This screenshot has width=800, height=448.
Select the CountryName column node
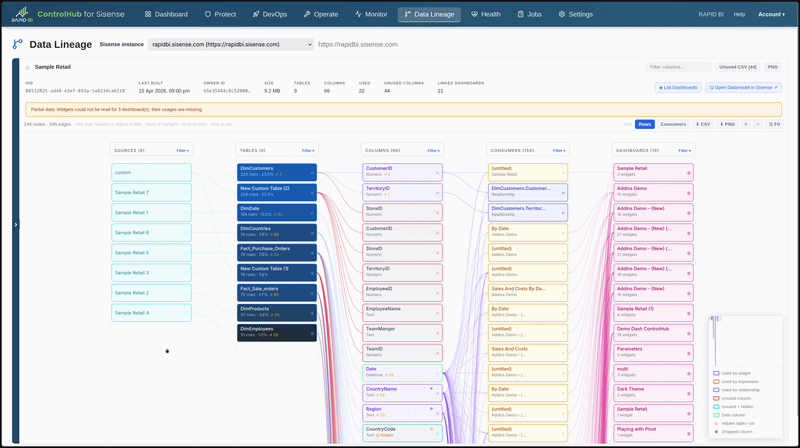tap(402, 393)
